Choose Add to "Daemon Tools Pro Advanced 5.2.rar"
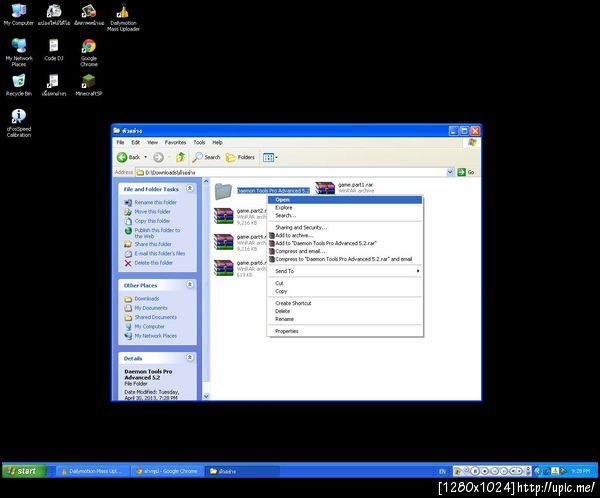This screenshot has height=498, width=600. [345, 243]
